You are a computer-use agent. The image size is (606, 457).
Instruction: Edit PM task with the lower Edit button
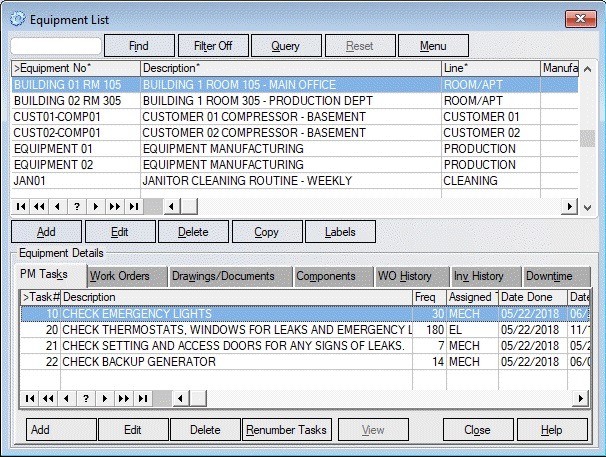[x=133, y=430]
